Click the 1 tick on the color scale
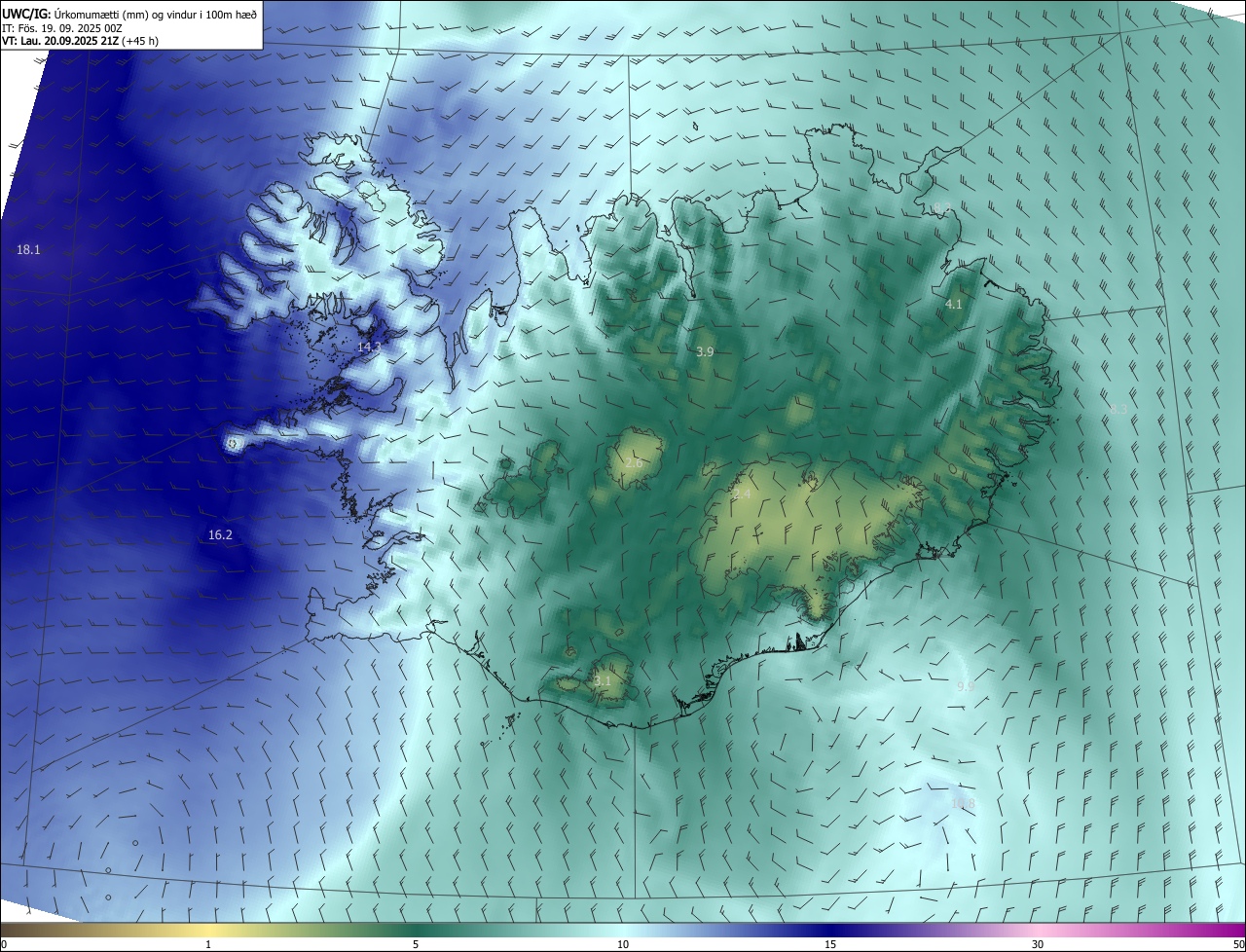 click(x=208, y=944)
